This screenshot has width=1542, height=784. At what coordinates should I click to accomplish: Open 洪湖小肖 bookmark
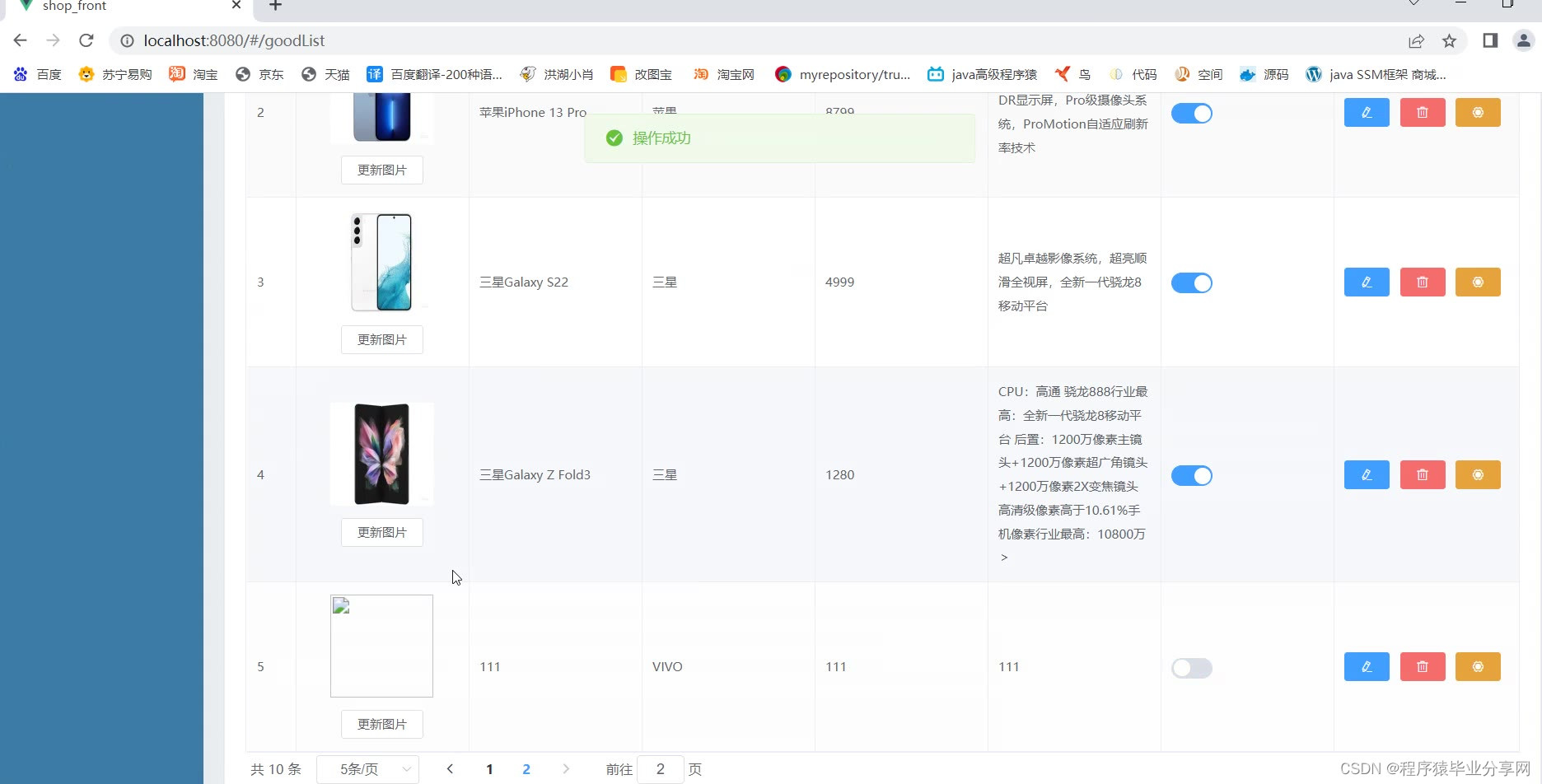tap(557, 74)
